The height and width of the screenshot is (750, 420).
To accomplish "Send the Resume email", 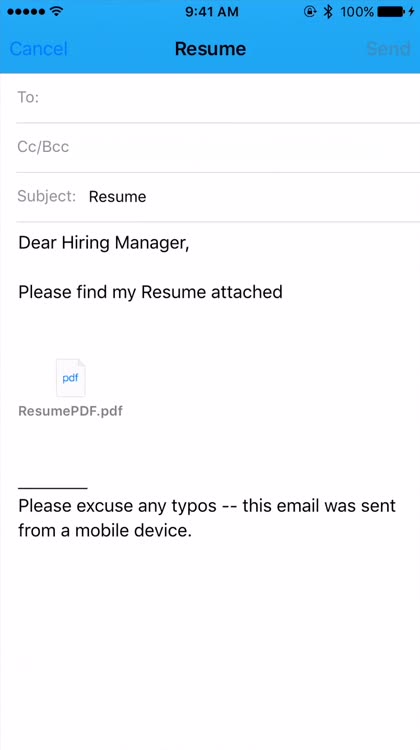I will click(388, 49).
